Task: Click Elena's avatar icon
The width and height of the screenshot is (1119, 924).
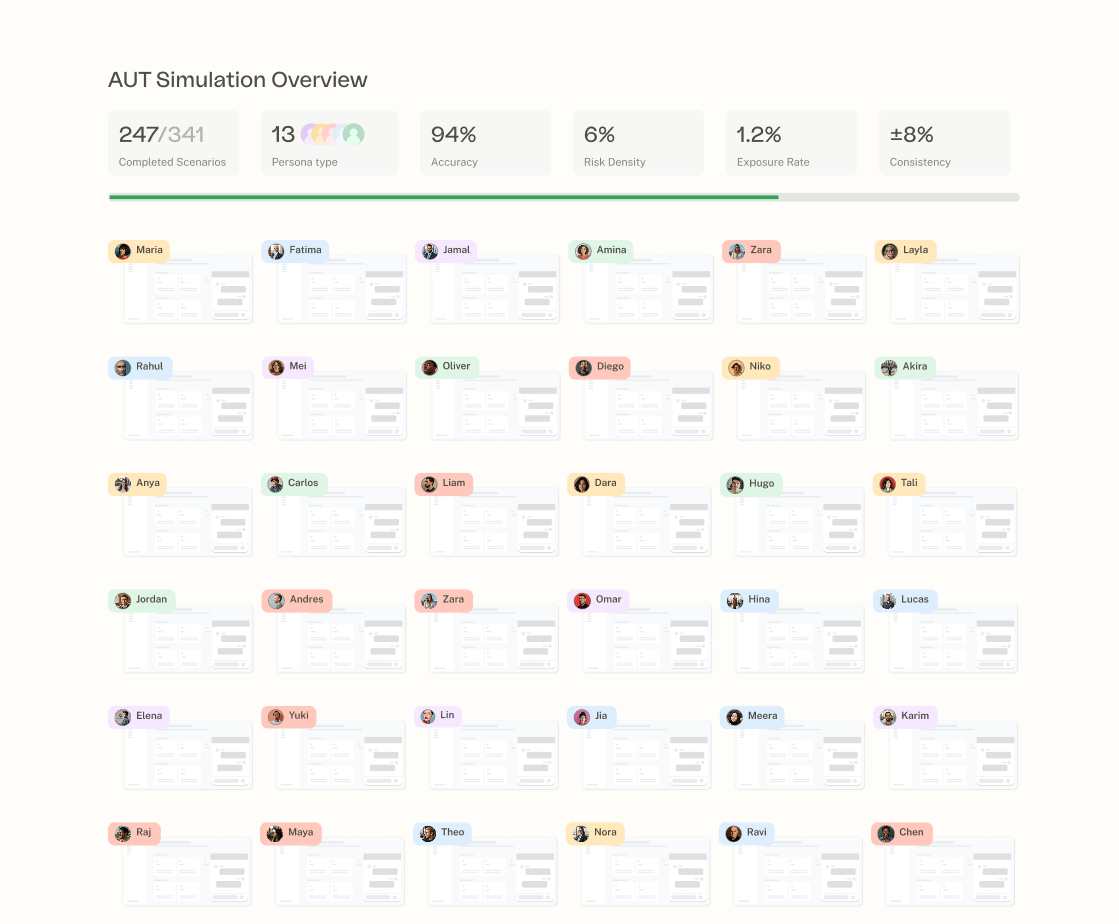Action: tap(123, 717)
